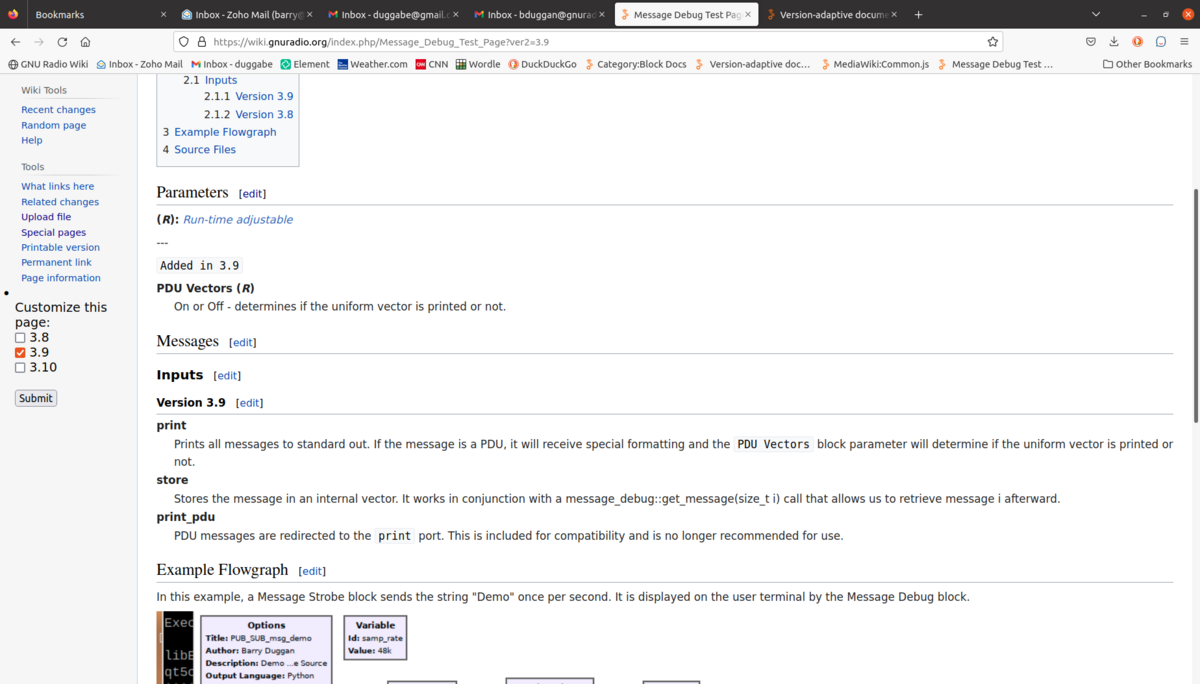Uncheck the 3.9 version checkbox

tap(20, 352)
